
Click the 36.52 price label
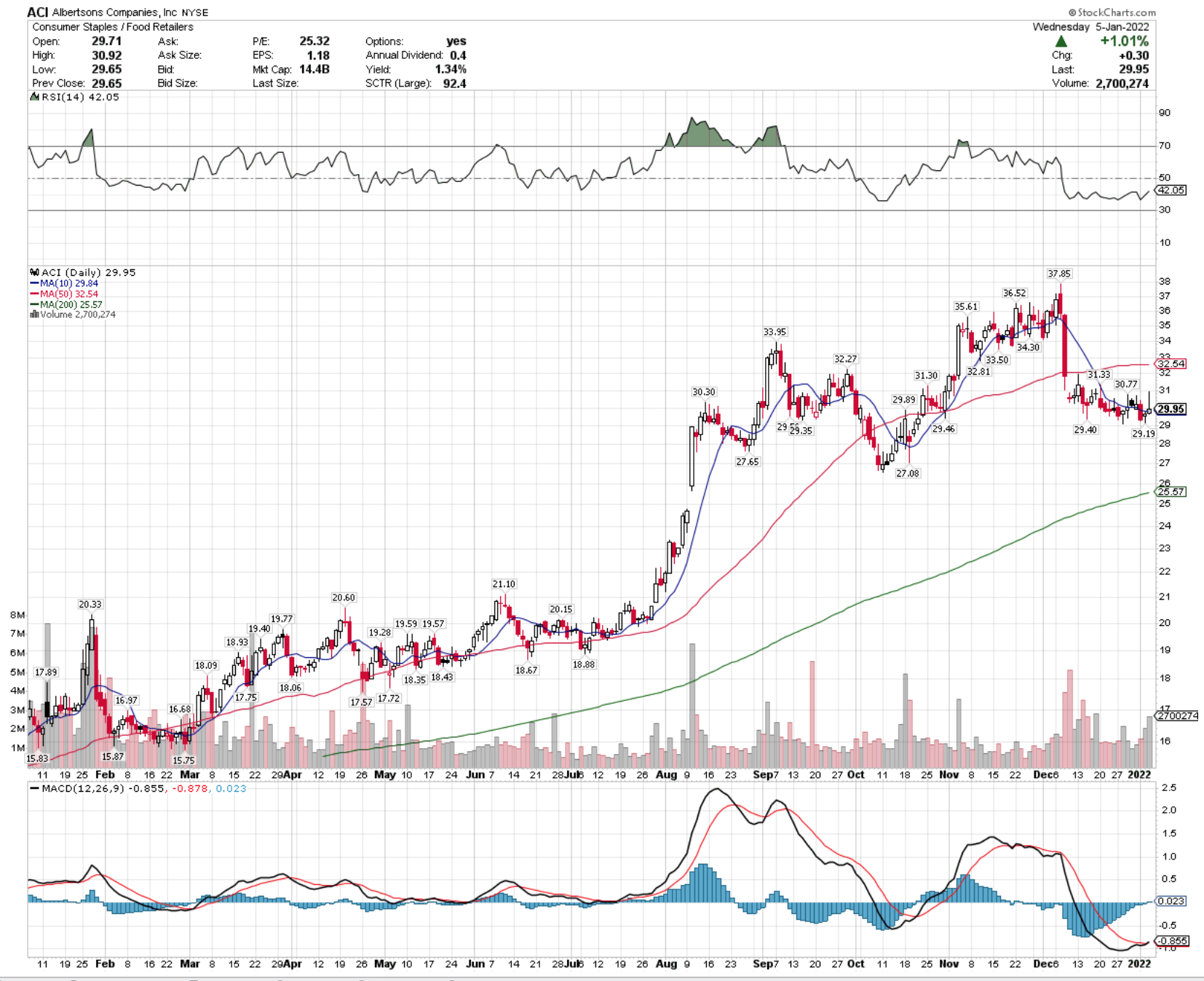click(1014, 293)
